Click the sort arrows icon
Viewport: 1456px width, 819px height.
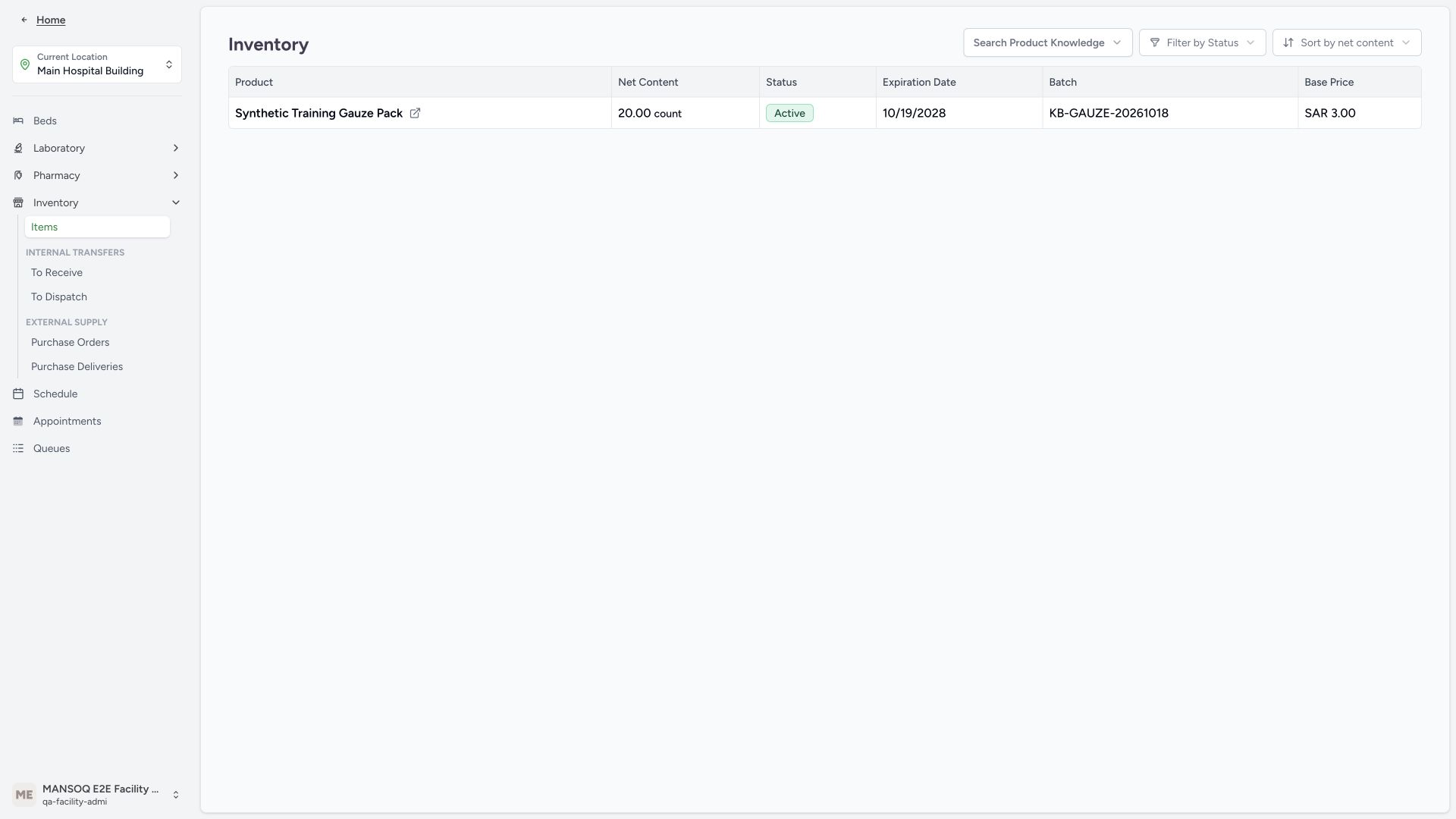point(1288,42)
